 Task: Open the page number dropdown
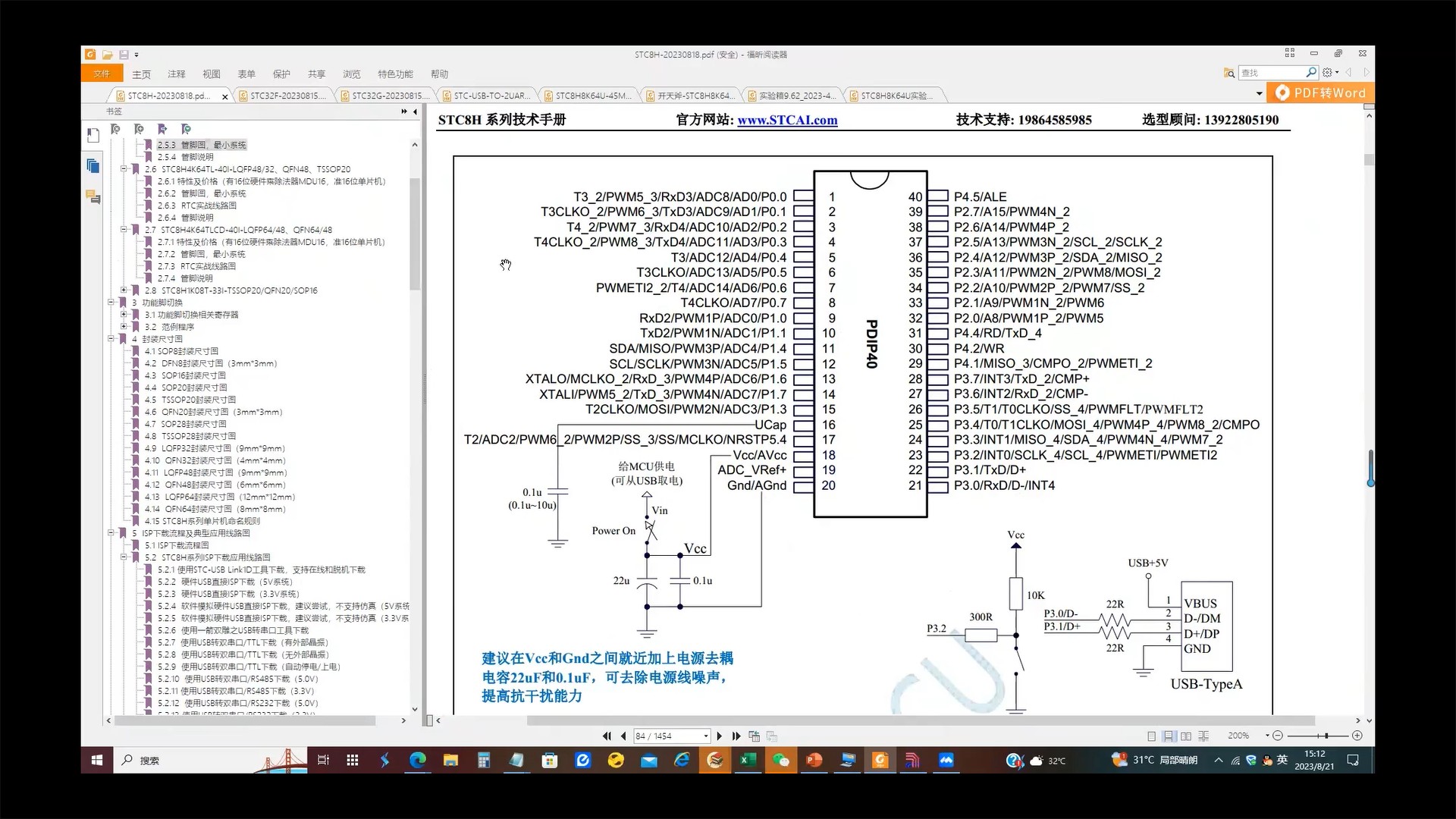click(x=706, y=736)
